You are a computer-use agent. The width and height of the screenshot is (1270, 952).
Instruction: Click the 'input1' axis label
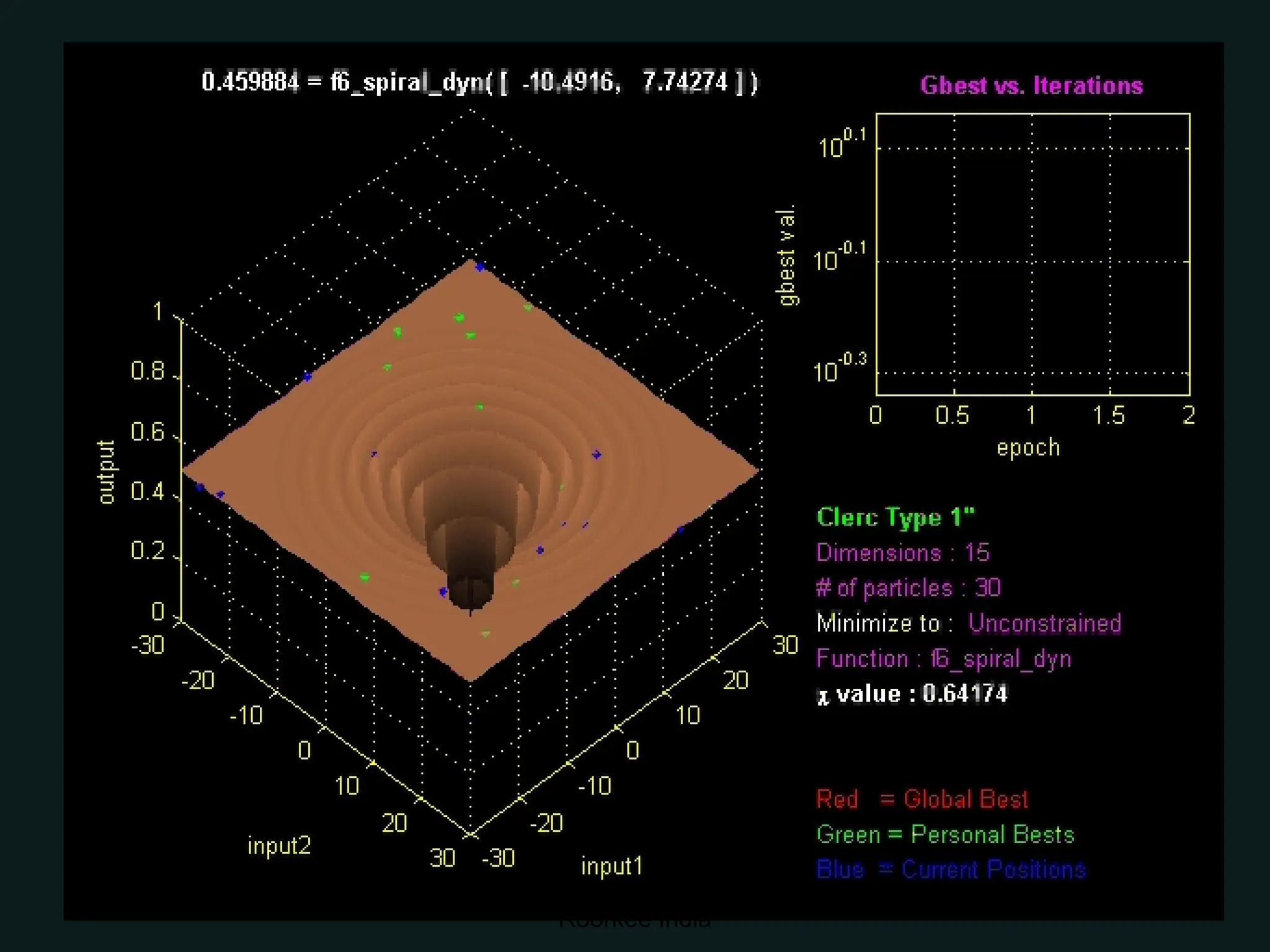coord(611,866)
